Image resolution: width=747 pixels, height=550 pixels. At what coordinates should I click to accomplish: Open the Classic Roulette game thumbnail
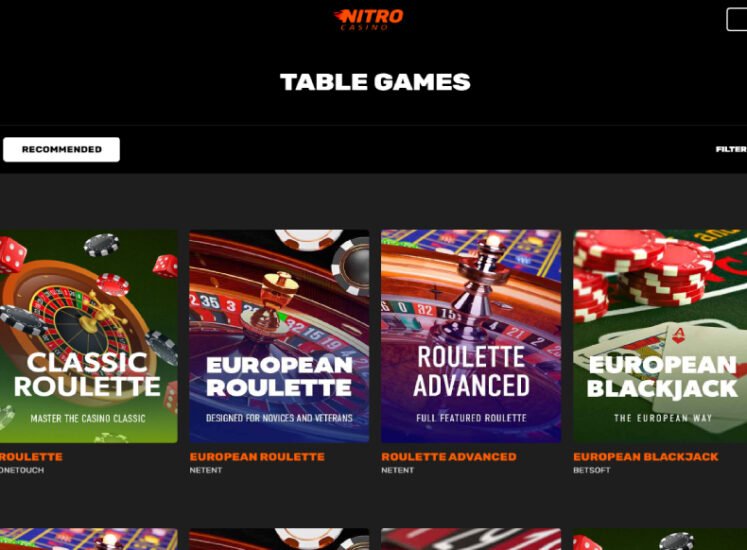(x=89, y=336)
